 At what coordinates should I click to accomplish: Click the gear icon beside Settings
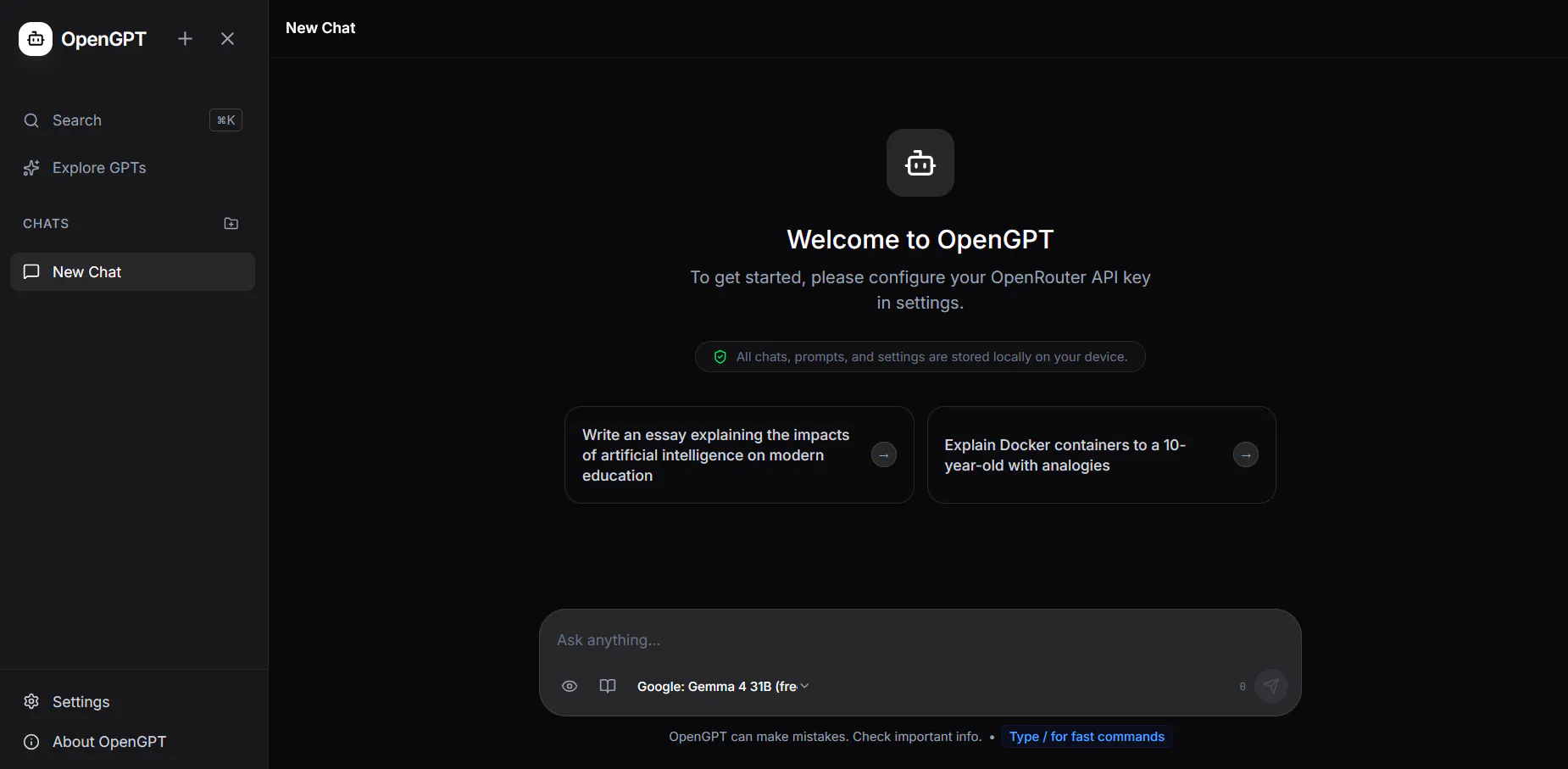(31, 702)
